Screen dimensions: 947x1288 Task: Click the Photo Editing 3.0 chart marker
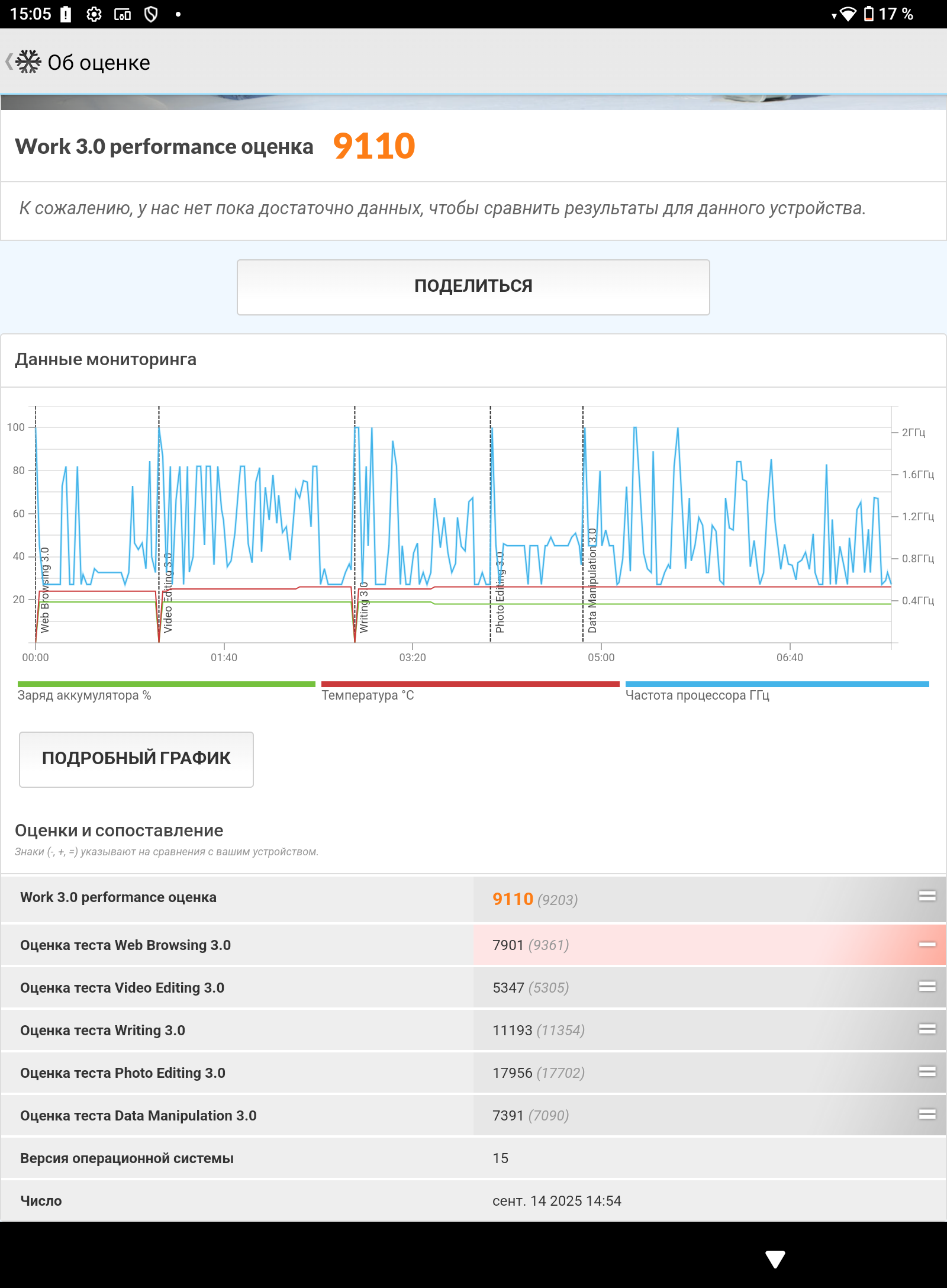(x=499, y=592)
